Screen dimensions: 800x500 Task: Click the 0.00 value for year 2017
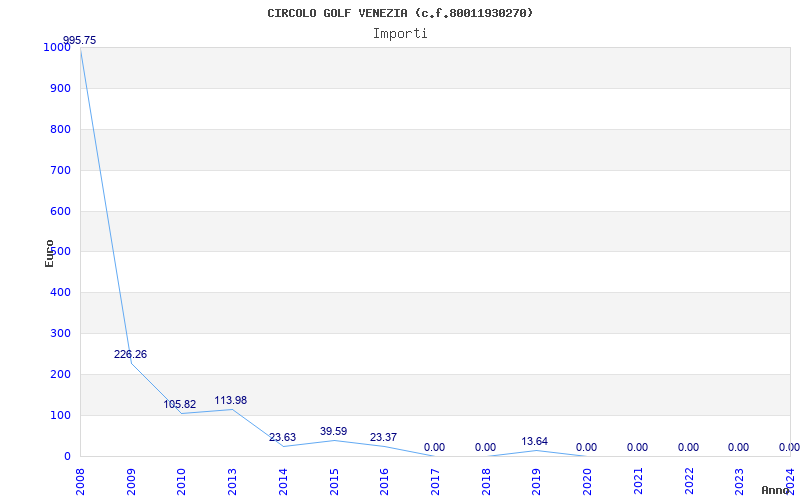pos(434,447)
